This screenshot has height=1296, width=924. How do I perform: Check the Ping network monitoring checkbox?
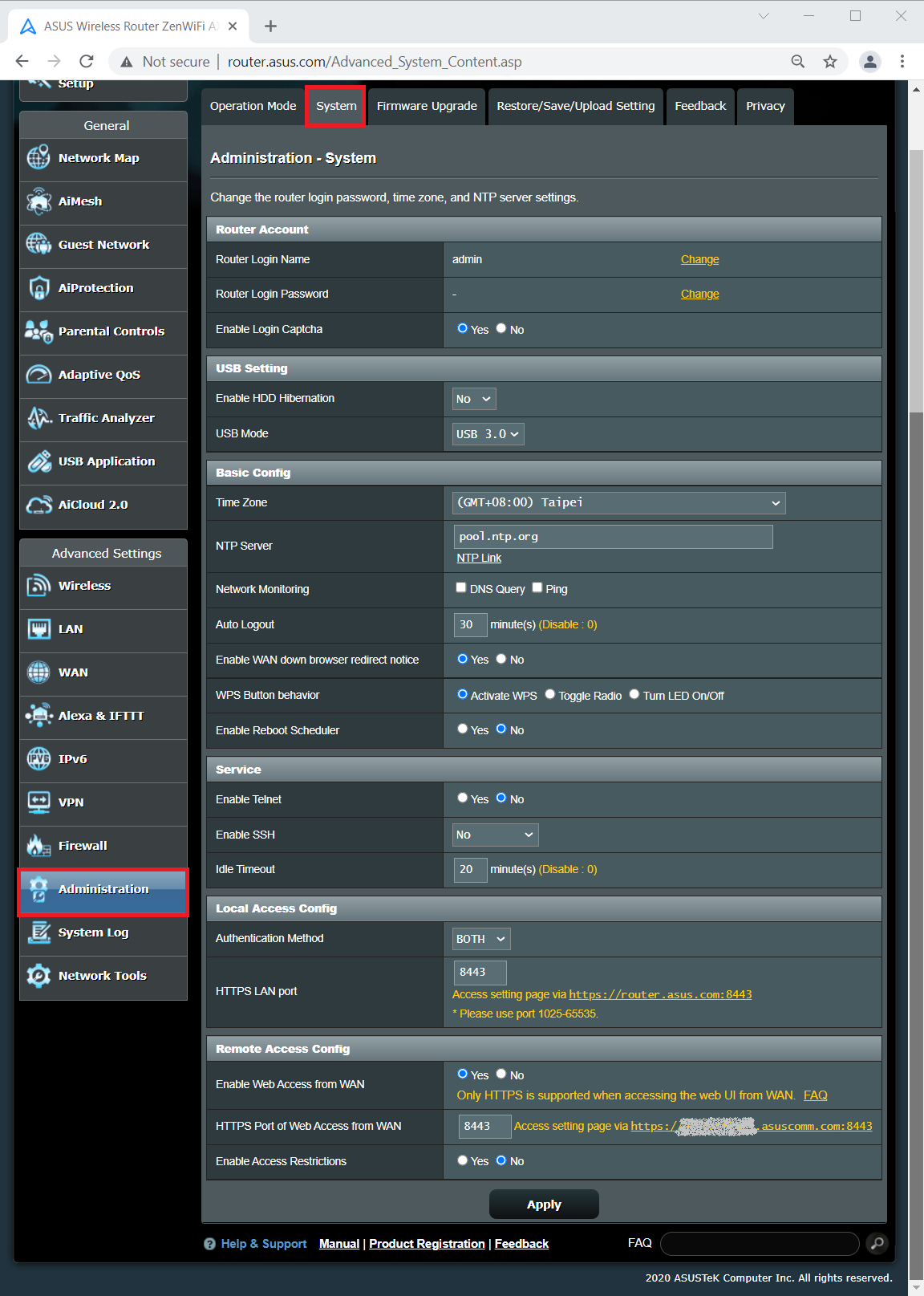(x=537, y=587)
